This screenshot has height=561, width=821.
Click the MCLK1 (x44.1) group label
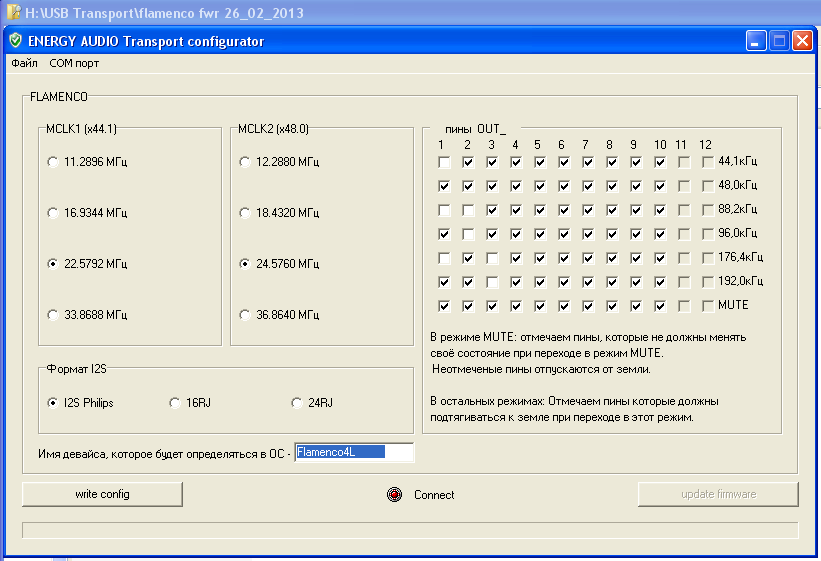[x=81, y=129]
